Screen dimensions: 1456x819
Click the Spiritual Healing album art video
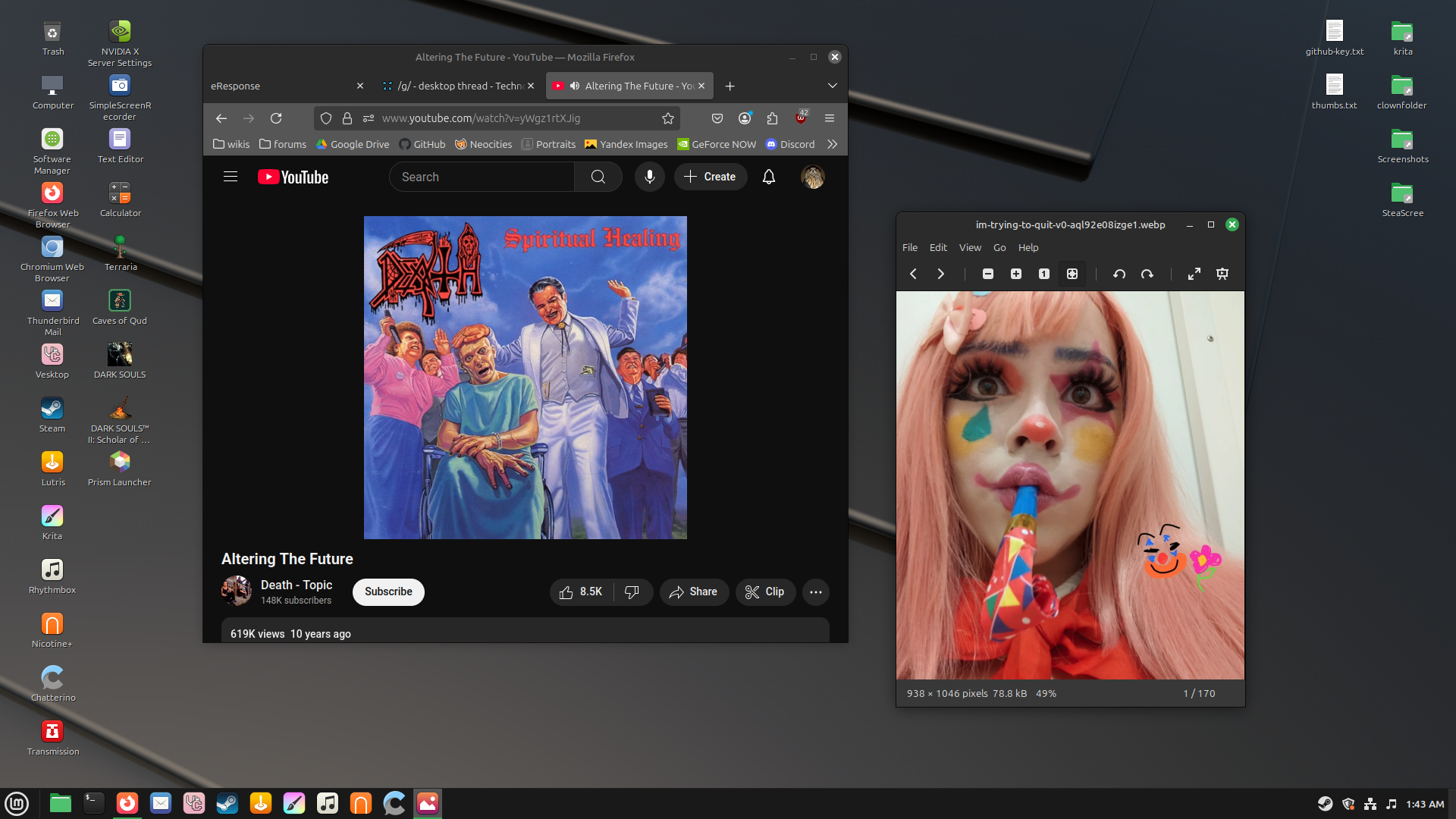[526, 378]
